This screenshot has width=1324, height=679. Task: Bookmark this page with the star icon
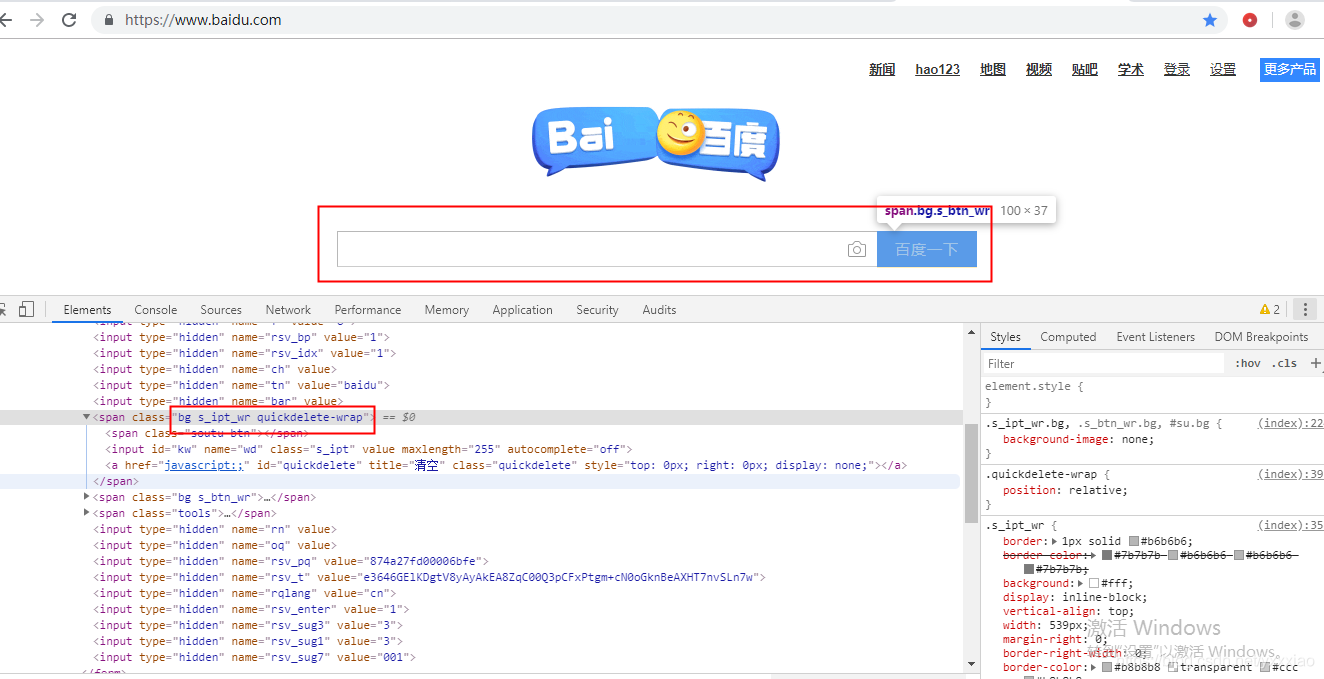click(1210, 20)
